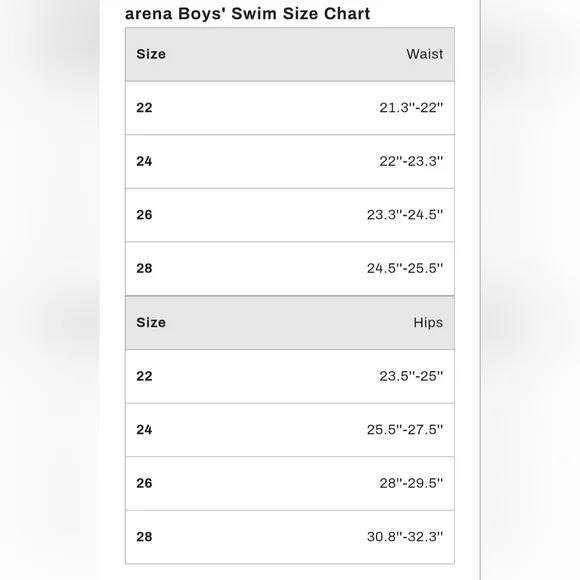
Task: Select size 24 in waist table
Action: click(x=144, y=161)
